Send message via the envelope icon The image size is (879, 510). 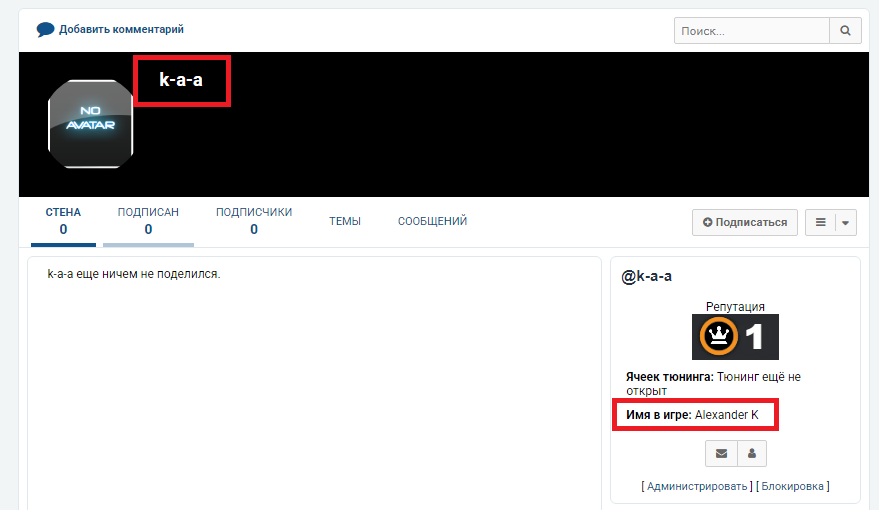(721, 453)
